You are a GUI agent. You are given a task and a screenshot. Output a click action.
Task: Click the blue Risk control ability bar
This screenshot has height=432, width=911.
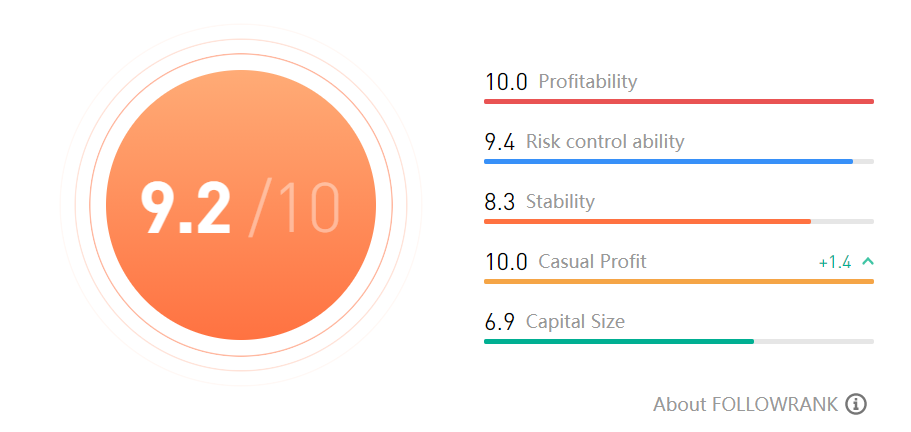coord(668,161)
